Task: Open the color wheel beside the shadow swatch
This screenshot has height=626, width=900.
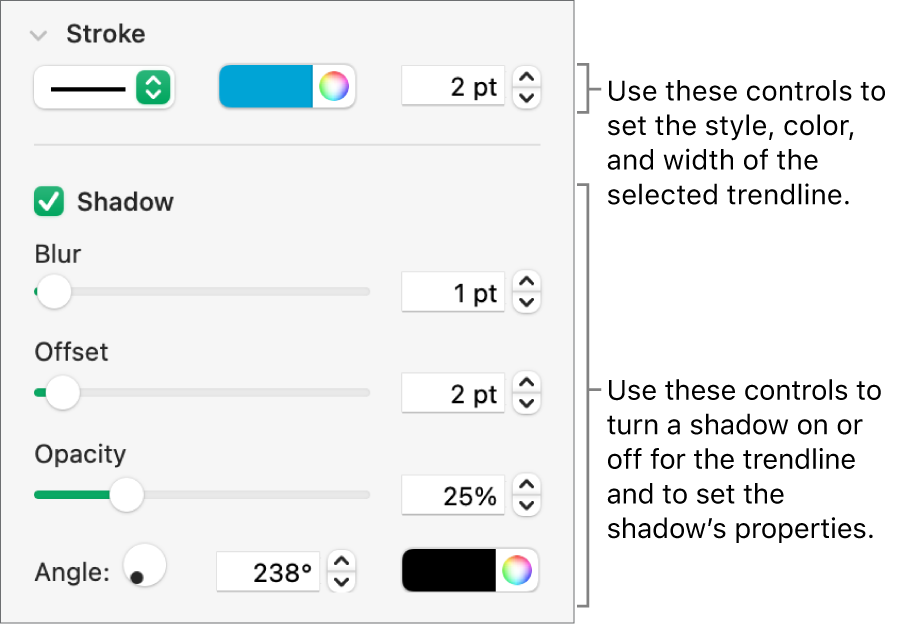Action: tap(518, 570)
